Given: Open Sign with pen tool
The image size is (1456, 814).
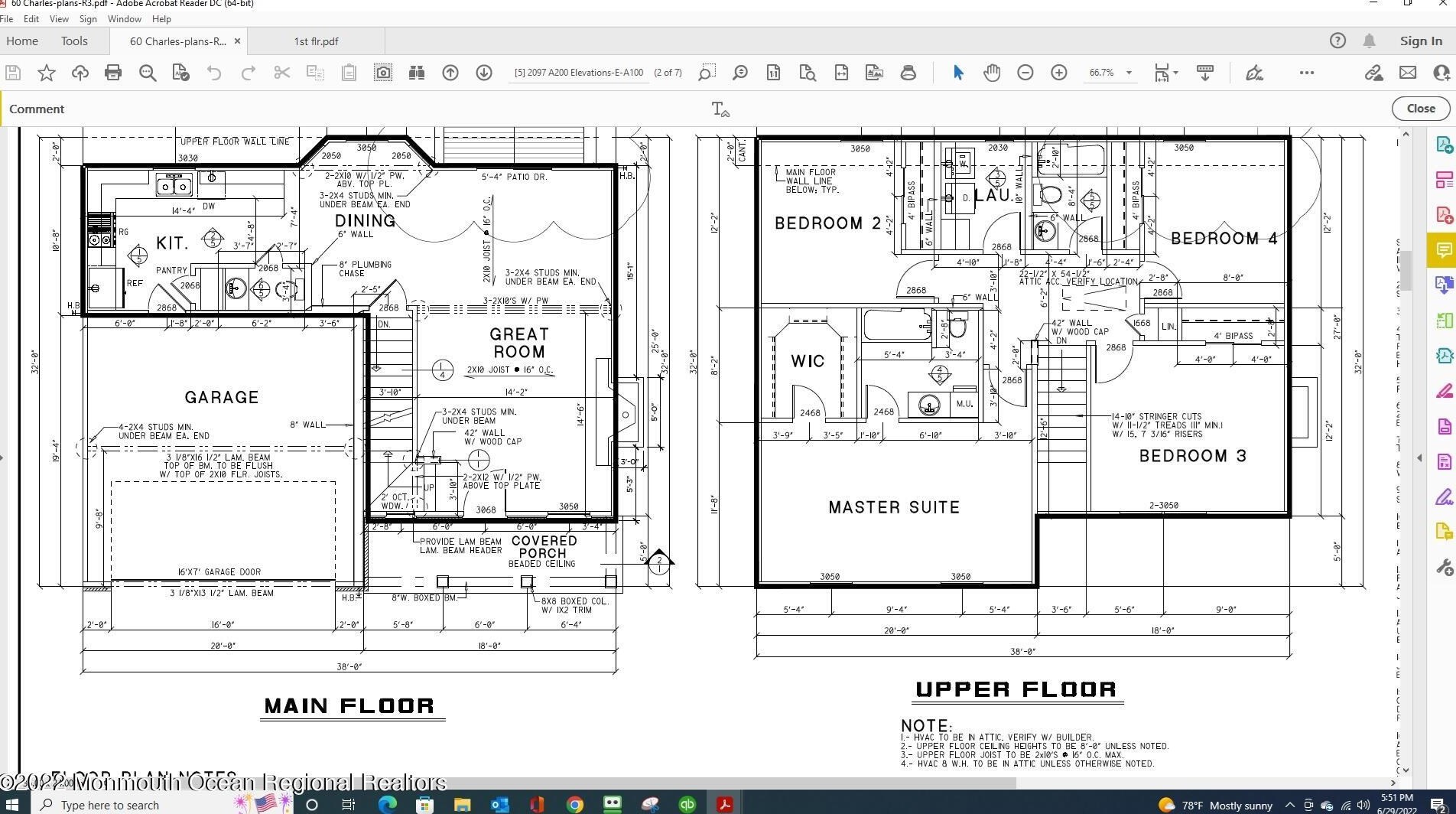Looking at the screenshot, I should (x=1254, y=73).
